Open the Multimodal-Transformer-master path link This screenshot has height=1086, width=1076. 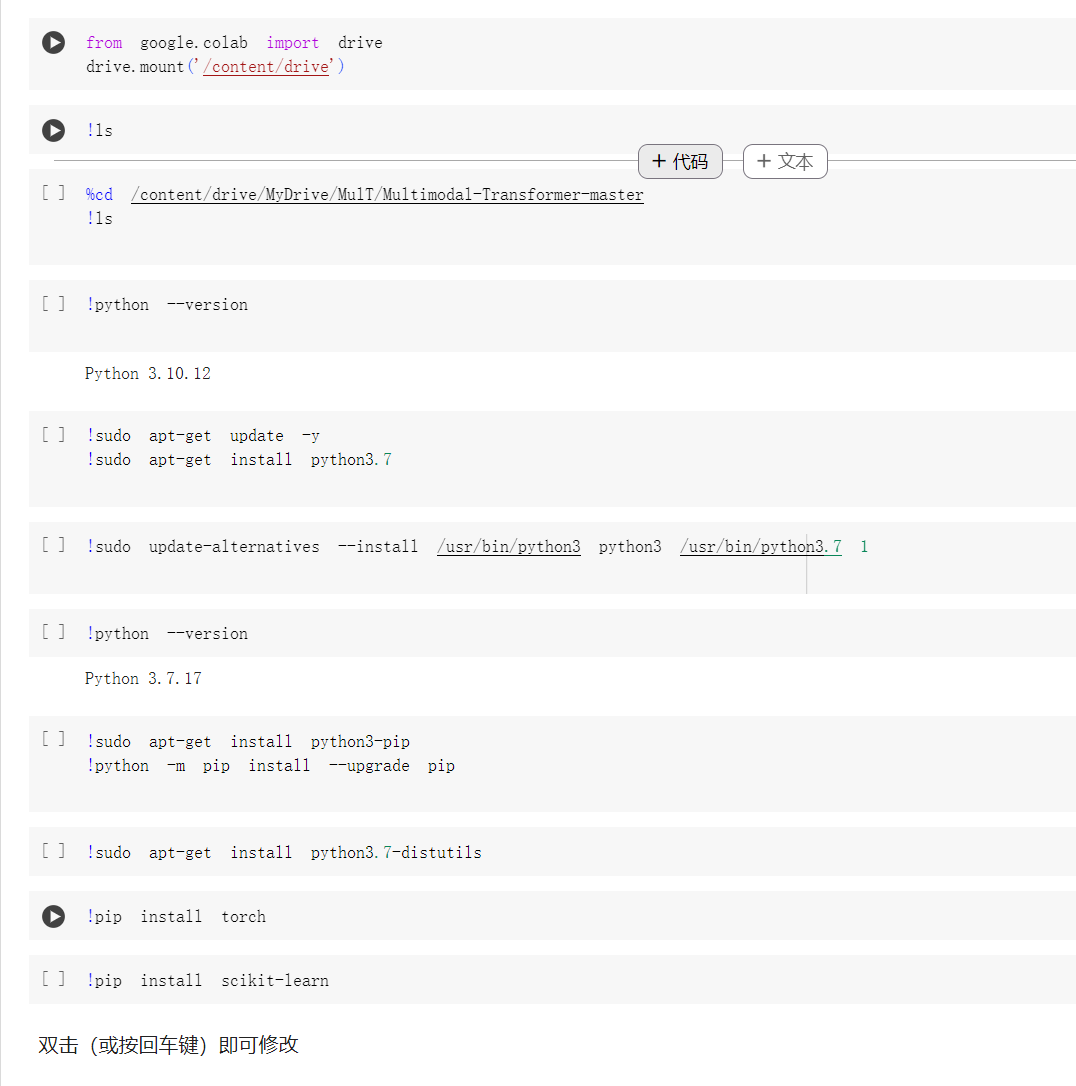point(387,194)
